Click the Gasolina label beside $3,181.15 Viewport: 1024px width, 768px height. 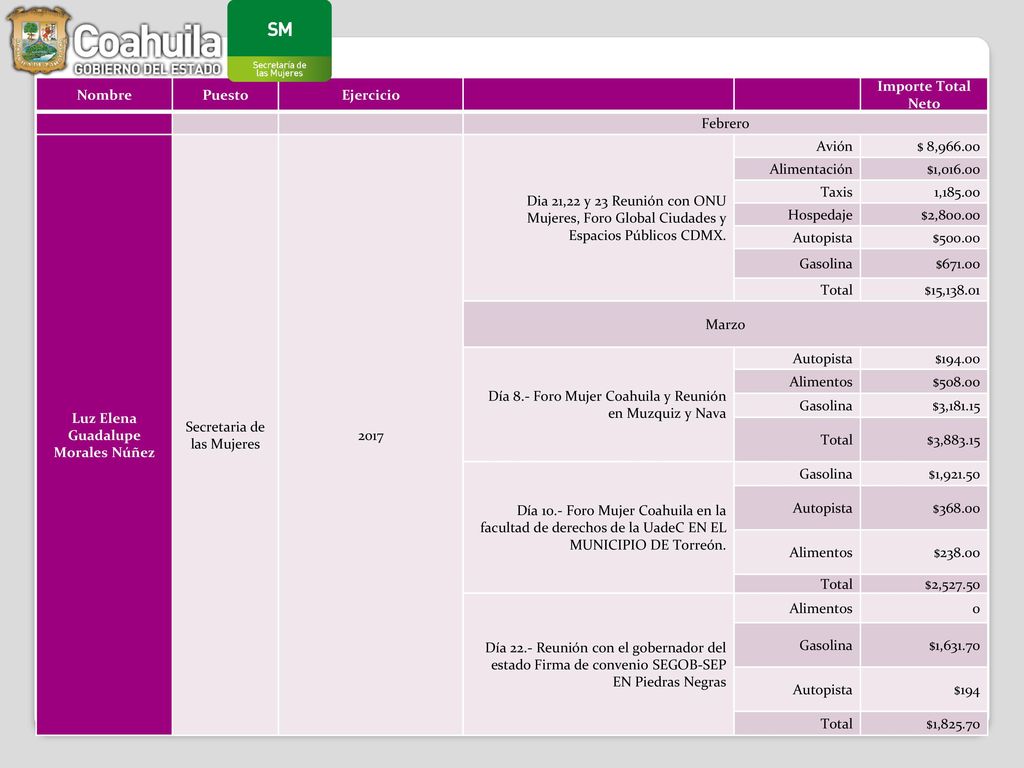click(x=825, y=406)
